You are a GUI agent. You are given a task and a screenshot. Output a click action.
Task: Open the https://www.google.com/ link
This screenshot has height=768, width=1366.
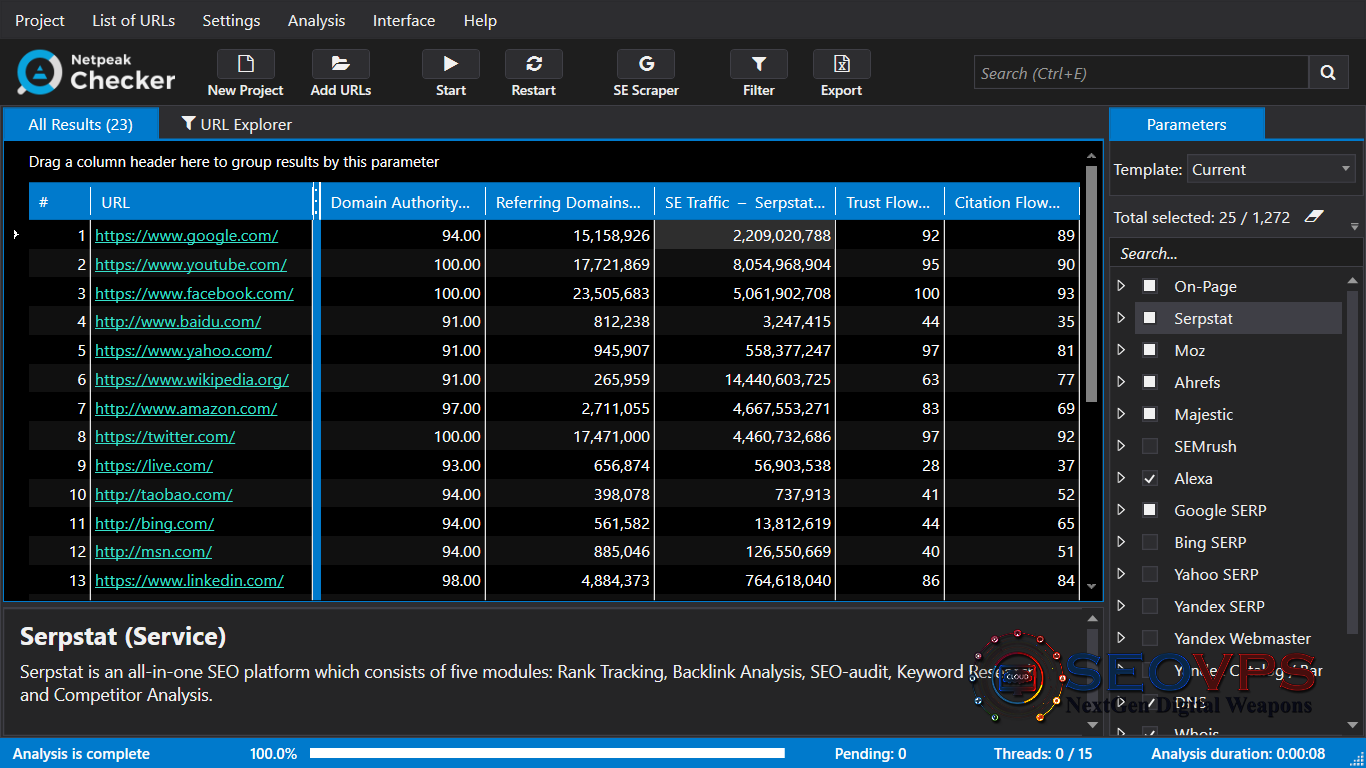tap(187, 235)
